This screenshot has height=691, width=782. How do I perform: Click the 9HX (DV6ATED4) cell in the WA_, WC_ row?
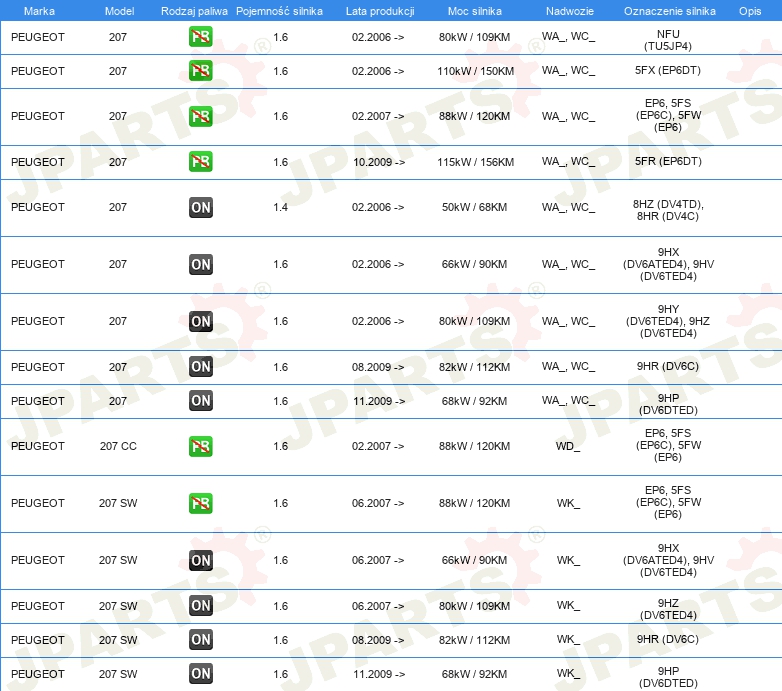668,264
